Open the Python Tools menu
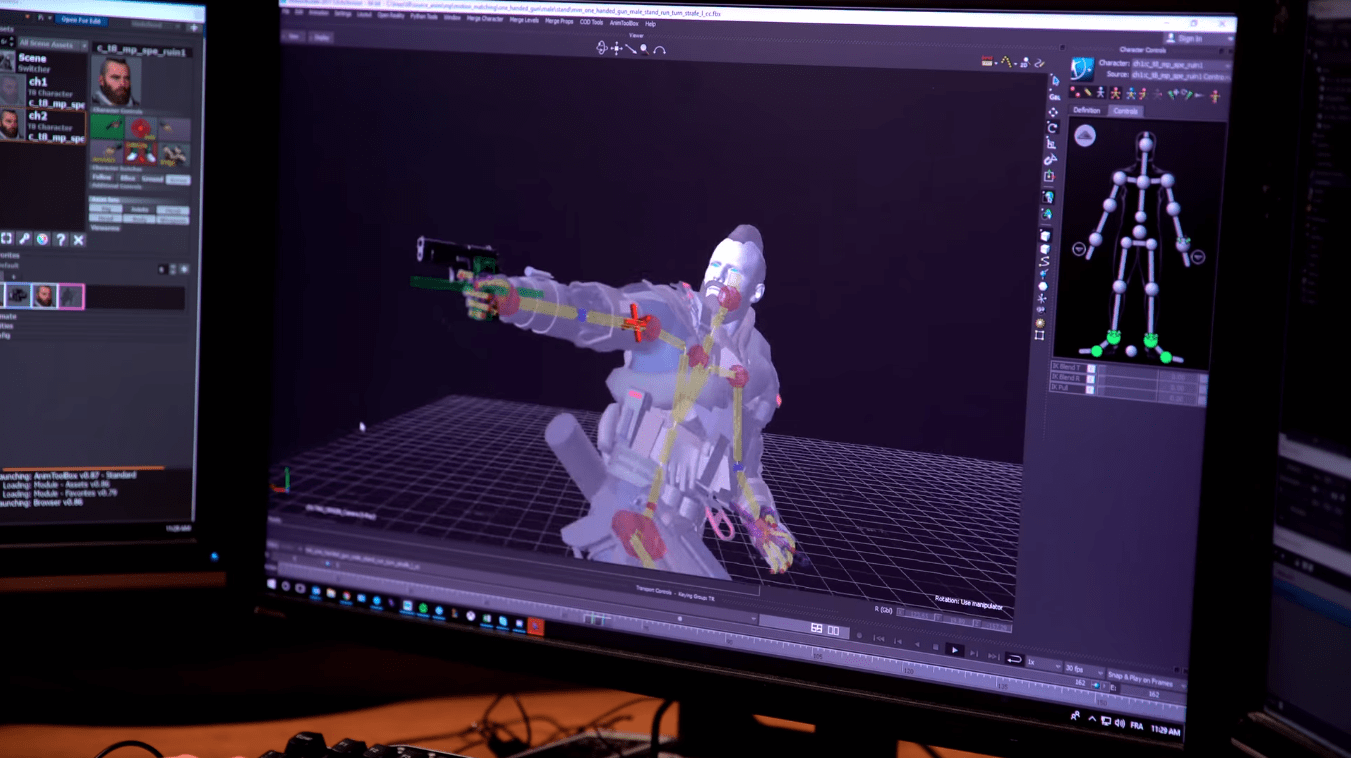The image size is (1351, 758). pos(424,16)
